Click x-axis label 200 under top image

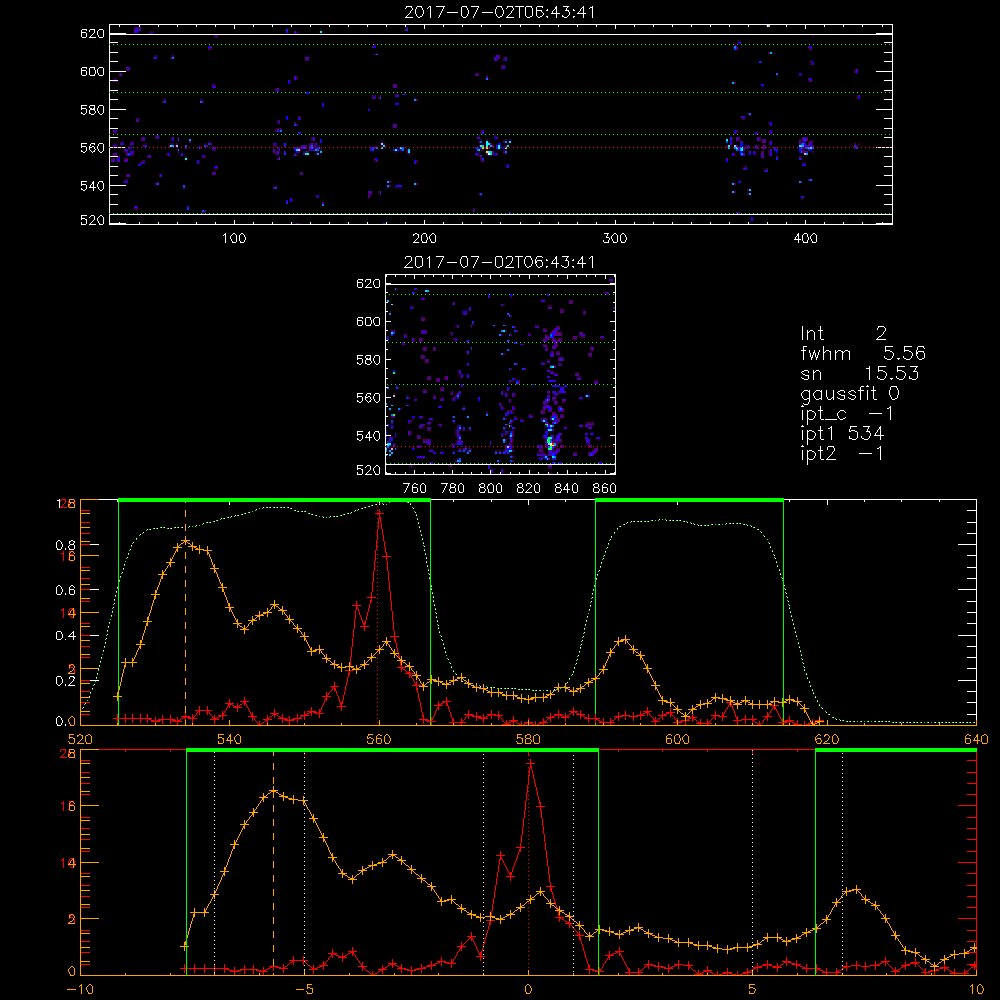coord(424,239)
